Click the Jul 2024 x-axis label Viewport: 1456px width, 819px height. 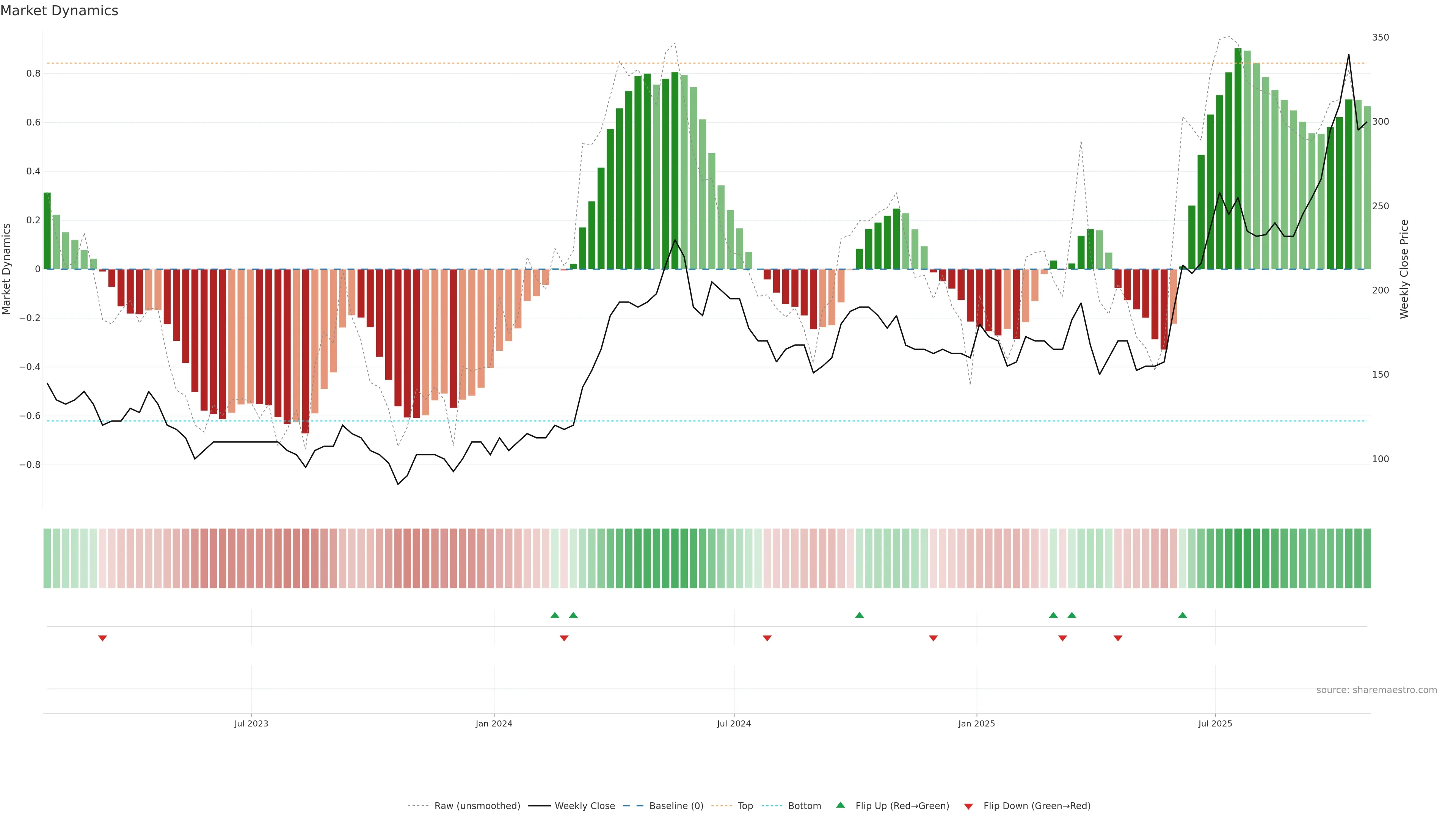(x=734, y=723)
